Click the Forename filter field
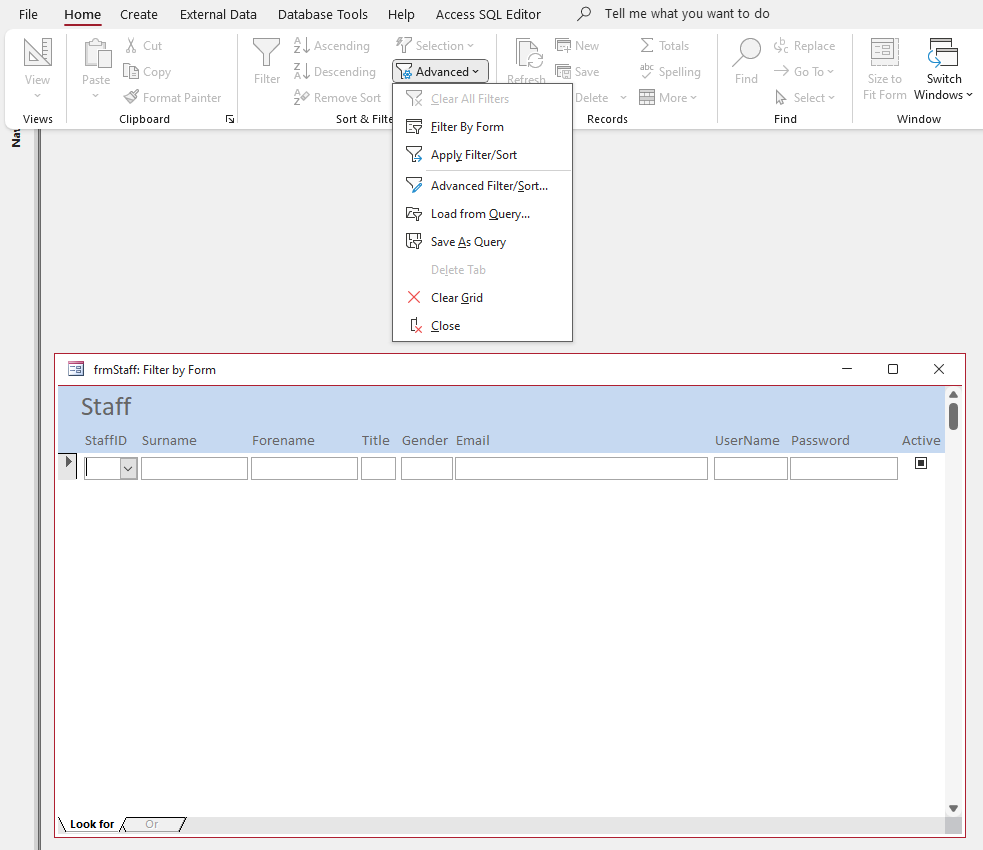This screenshot has height=850, width=983. 304,468
